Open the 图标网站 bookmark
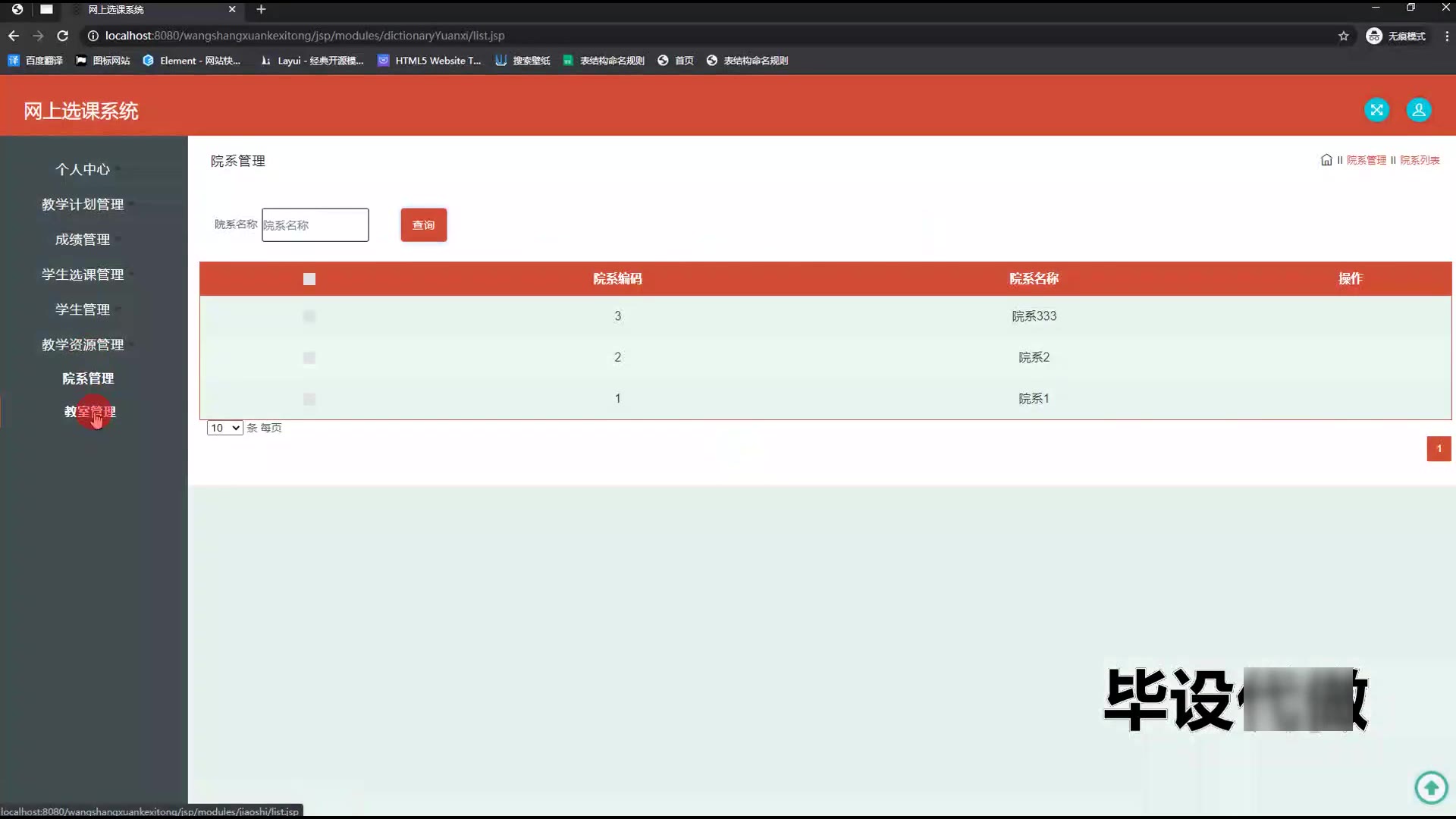Viewport: 1456px width, 819px height. 103,61
